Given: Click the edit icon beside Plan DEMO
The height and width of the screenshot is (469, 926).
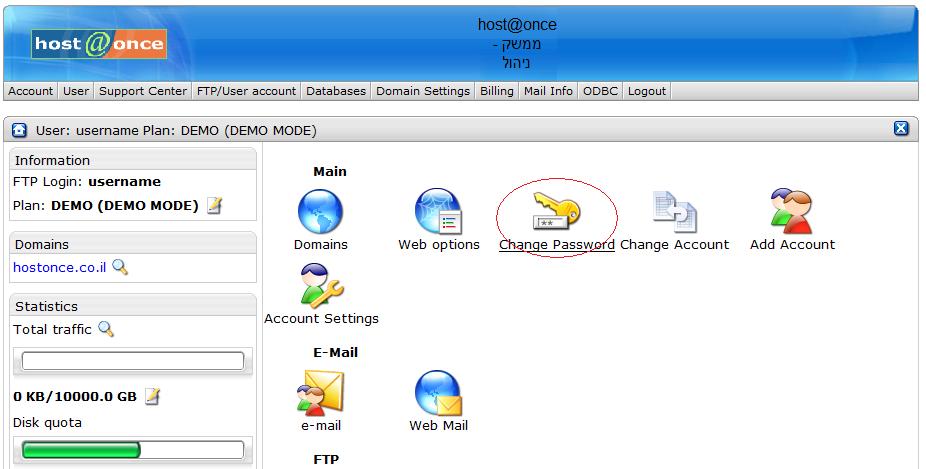Looking at the screenshot, I should pyautogui.click(x=214, y=205).
